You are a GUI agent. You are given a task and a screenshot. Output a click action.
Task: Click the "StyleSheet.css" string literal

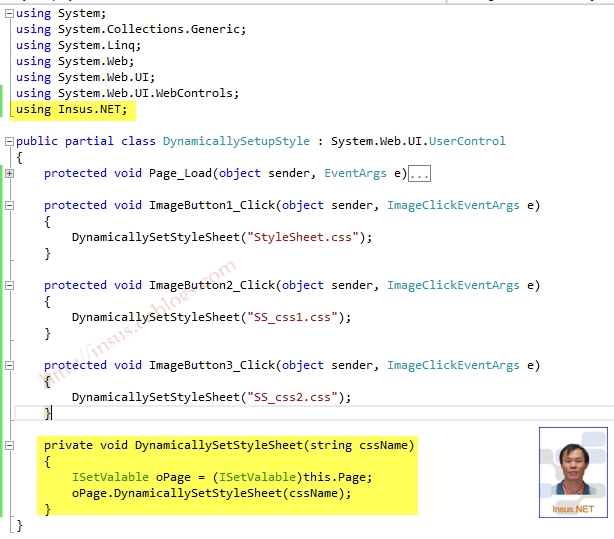tap(303, 237)
